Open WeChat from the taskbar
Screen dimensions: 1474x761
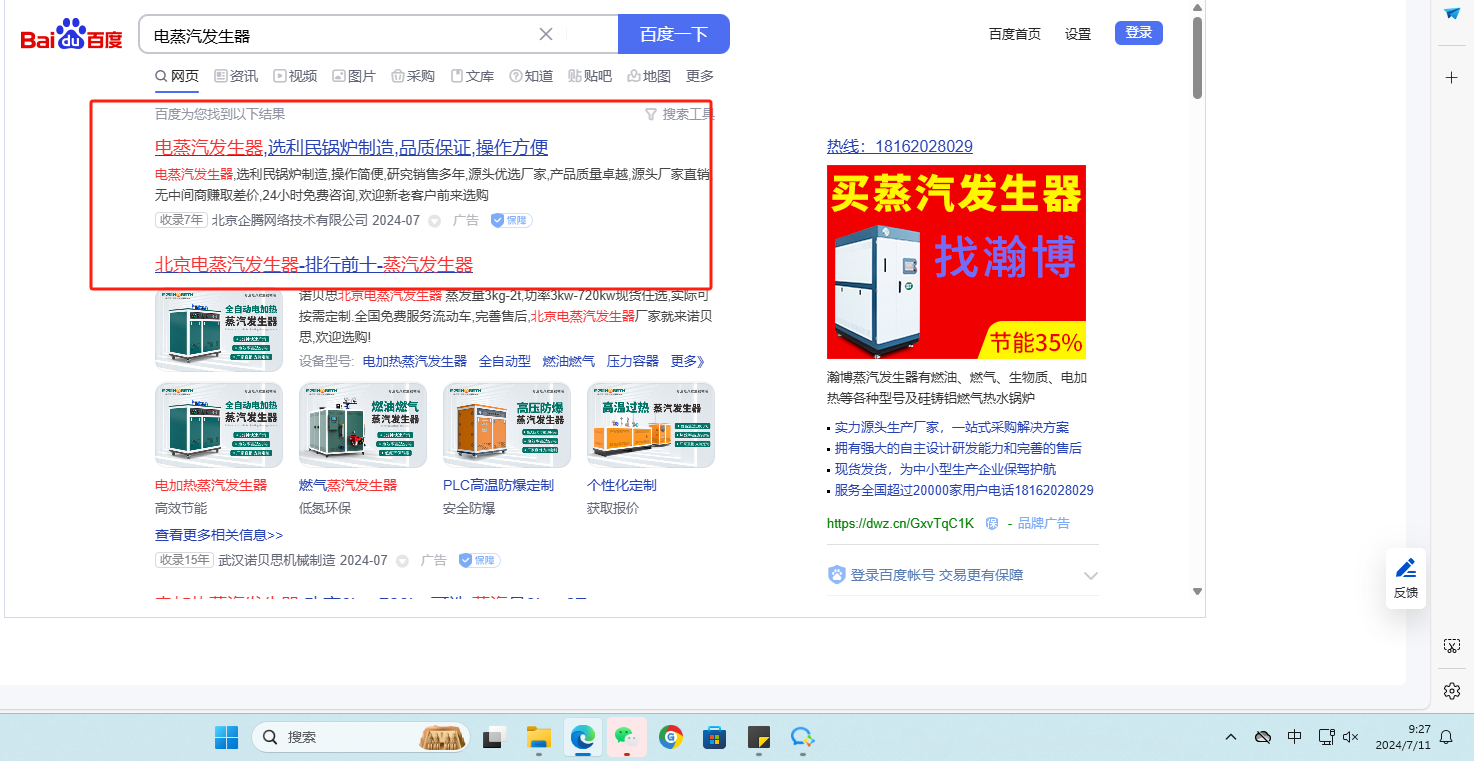tap(627, 737)
